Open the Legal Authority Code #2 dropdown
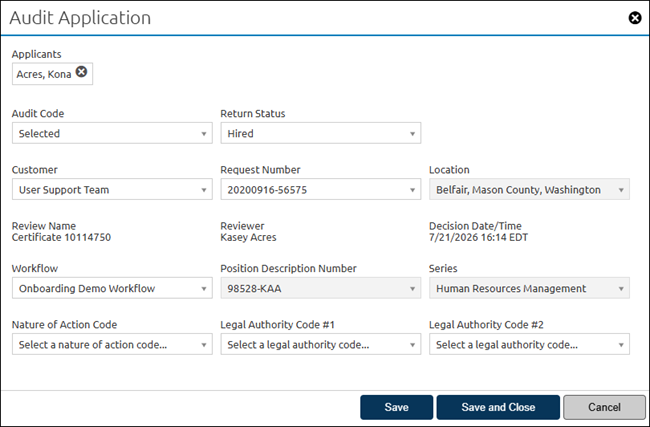The height and width of the screenshot is (427, 650). tap(529, 345)
